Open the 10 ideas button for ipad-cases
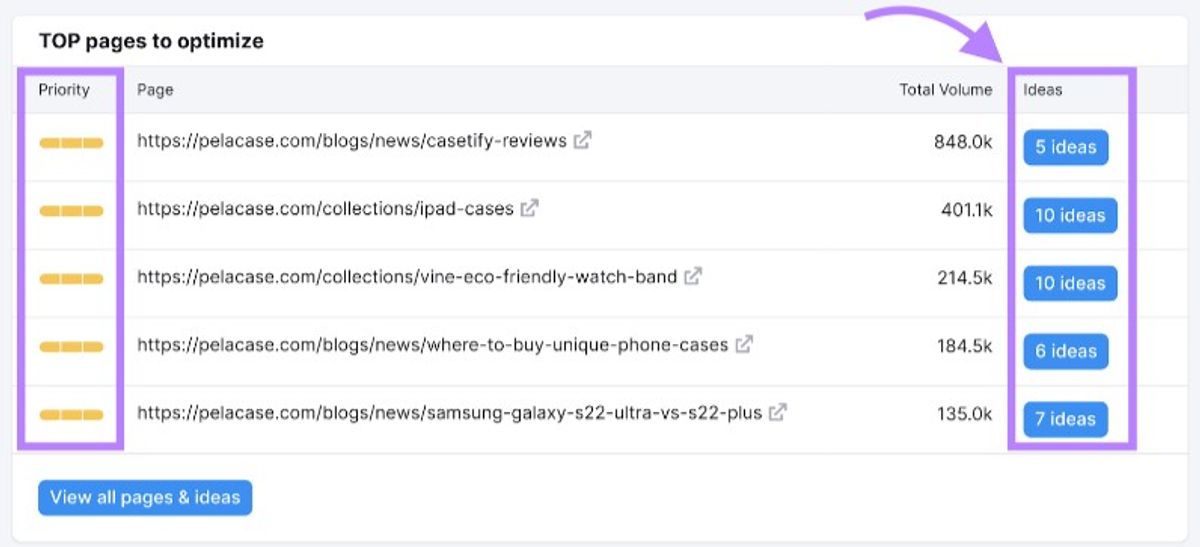1200x547 pixels. click(x=1070, y=215)
